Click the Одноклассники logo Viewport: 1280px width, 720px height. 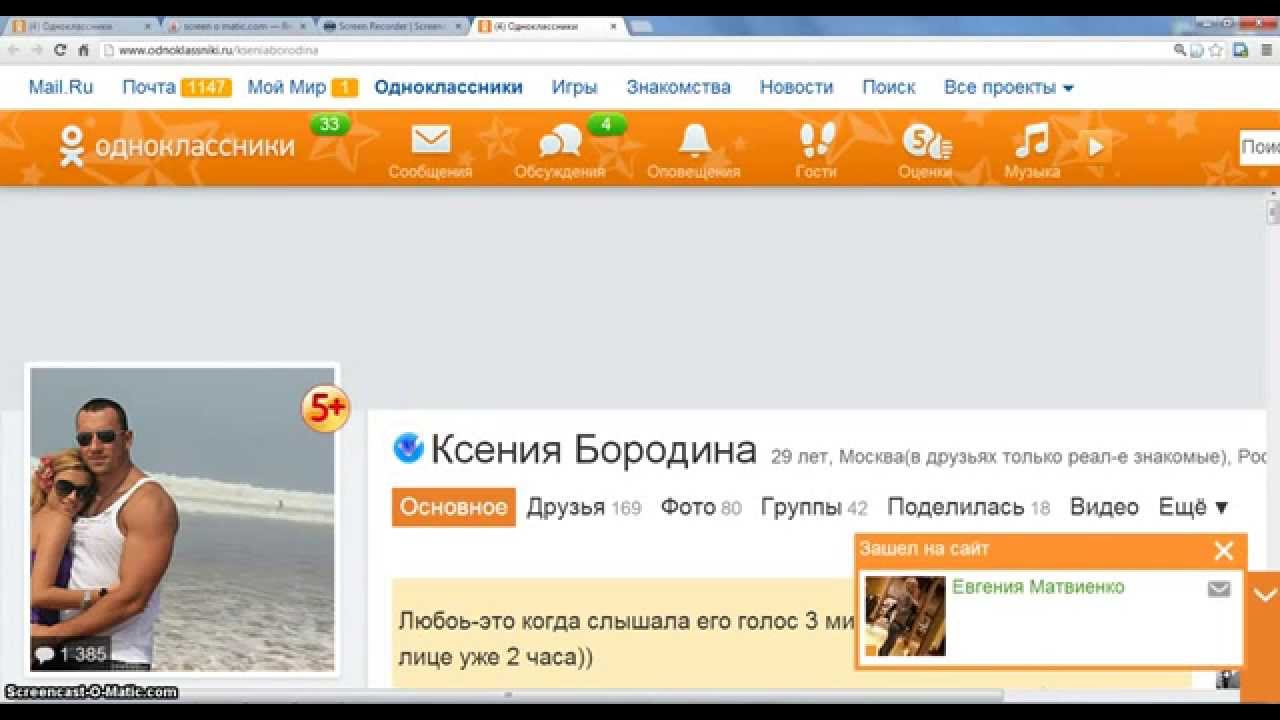pos(176,146)
